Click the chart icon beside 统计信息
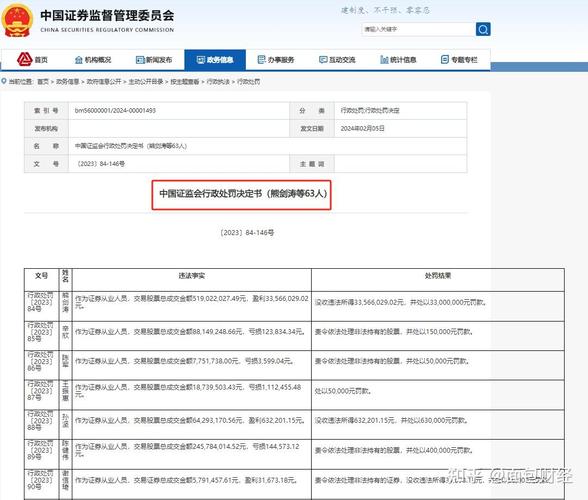 (x=384, y=60)
